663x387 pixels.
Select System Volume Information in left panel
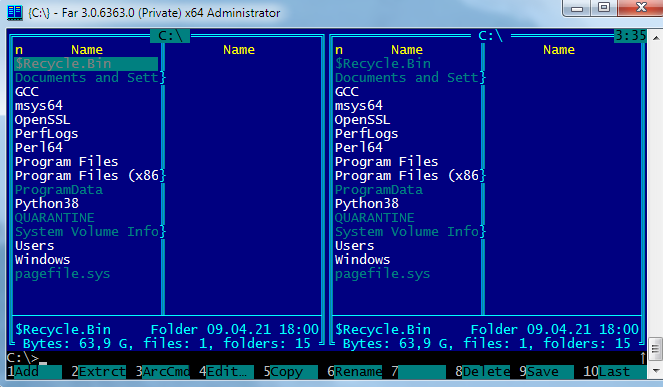(88, 232)
